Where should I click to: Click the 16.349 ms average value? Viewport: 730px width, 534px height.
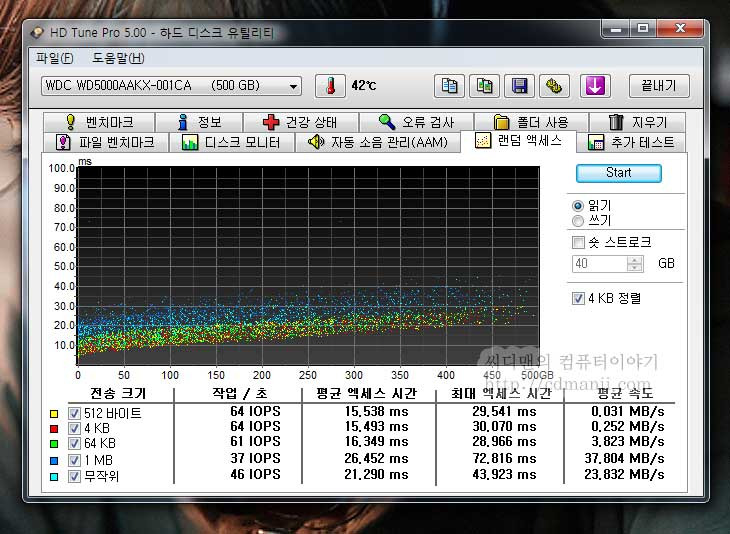coord(376,441)
